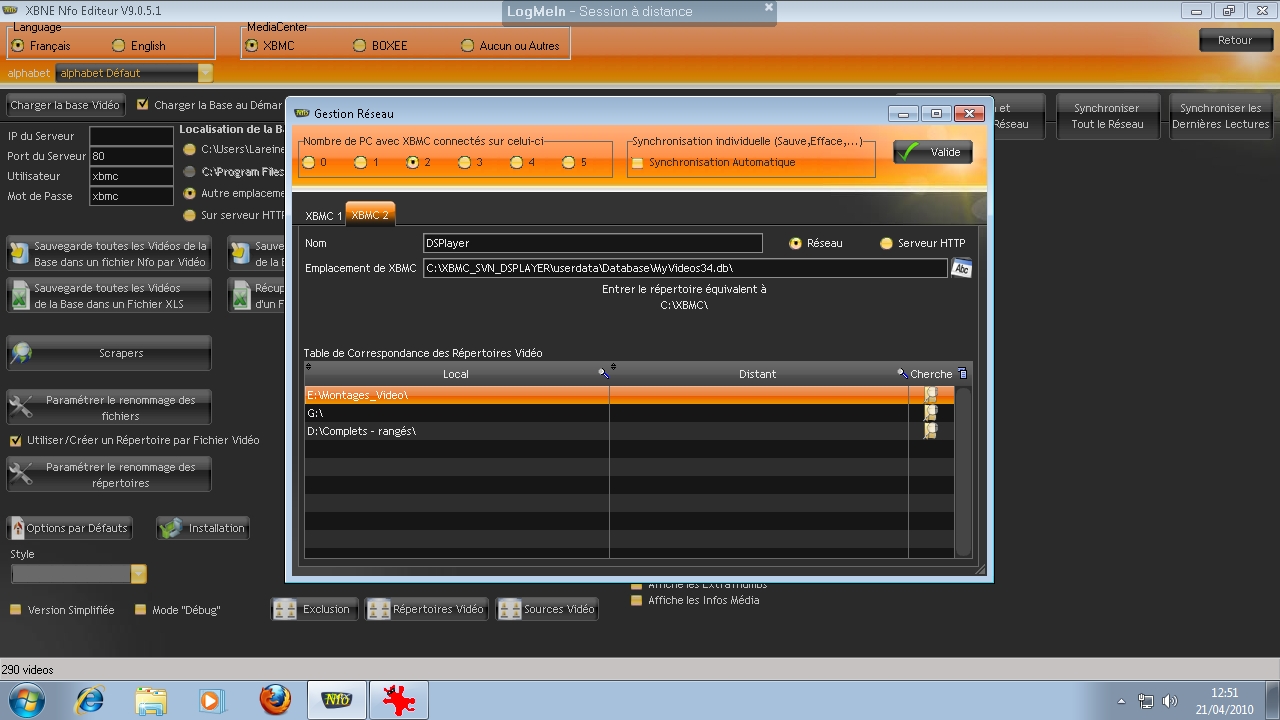Enable Synchronisation Automatique checkbox
The width and height of the screenshot is (1280, 720).
coord(637,163)
